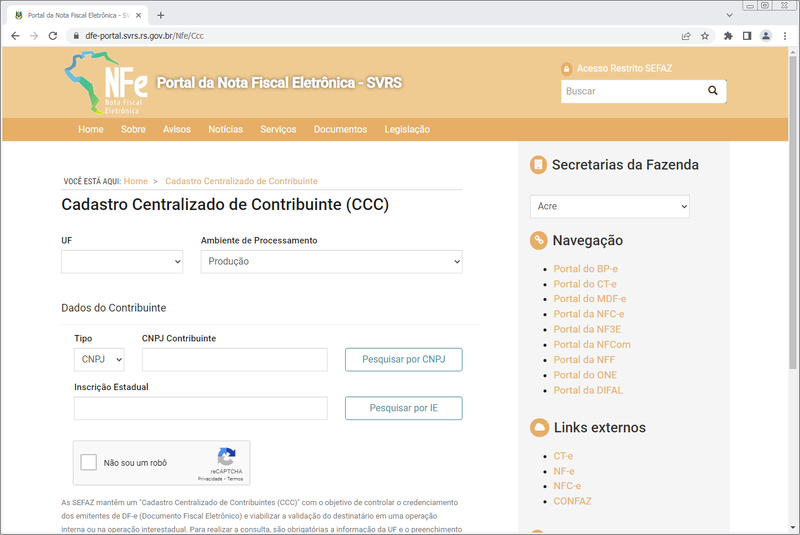This screenshot has height=535, width=800.
Task: Open Portal da NFCom link
Action: (x=592, y=345)
